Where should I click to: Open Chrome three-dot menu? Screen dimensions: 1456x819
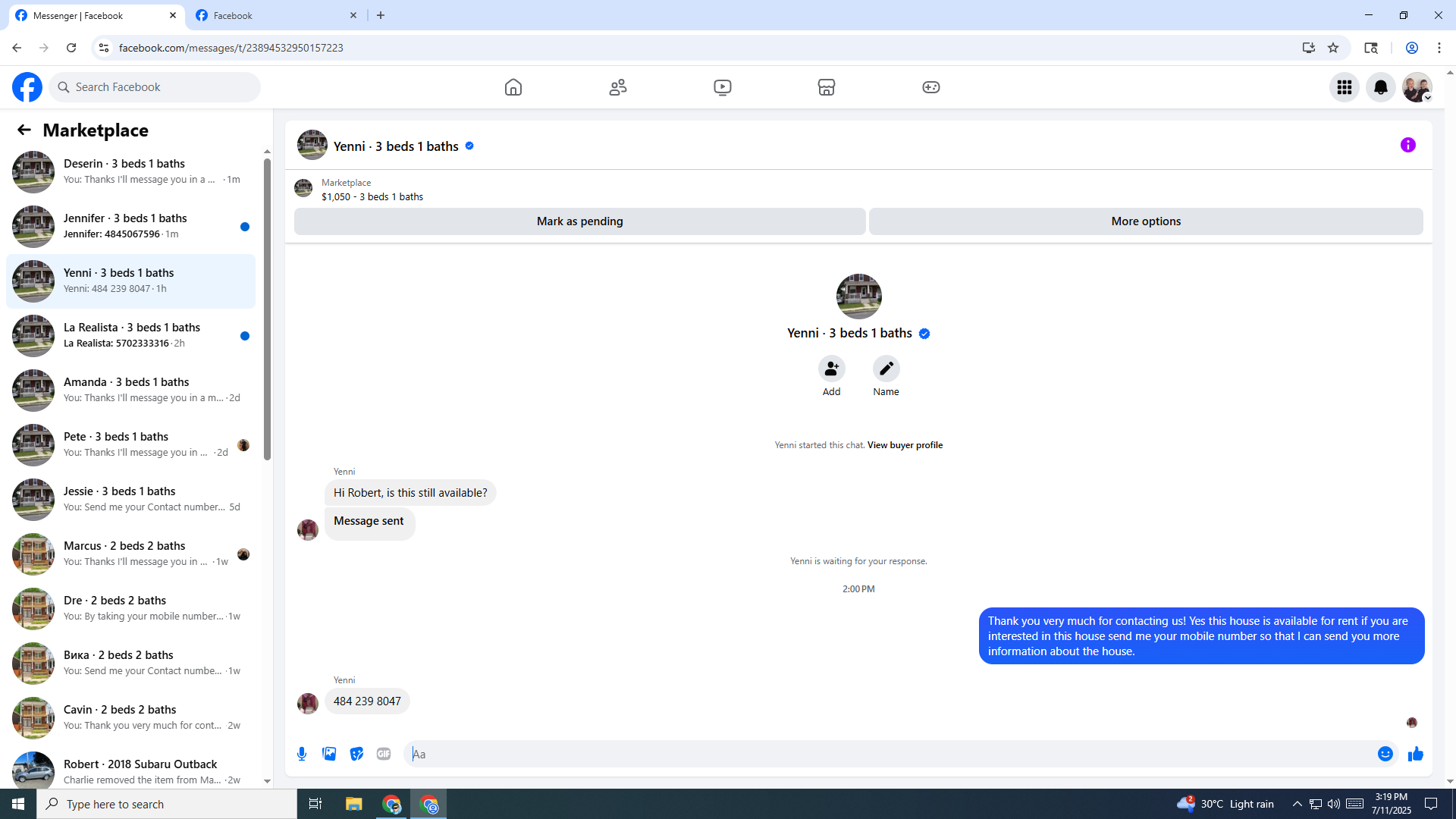coord(1439,48)
